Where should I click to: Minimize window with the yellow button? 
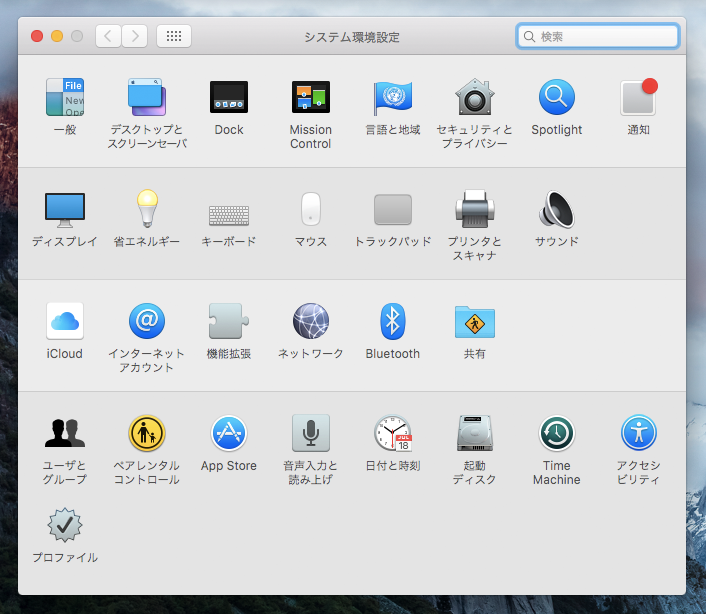tap(57, 36)
